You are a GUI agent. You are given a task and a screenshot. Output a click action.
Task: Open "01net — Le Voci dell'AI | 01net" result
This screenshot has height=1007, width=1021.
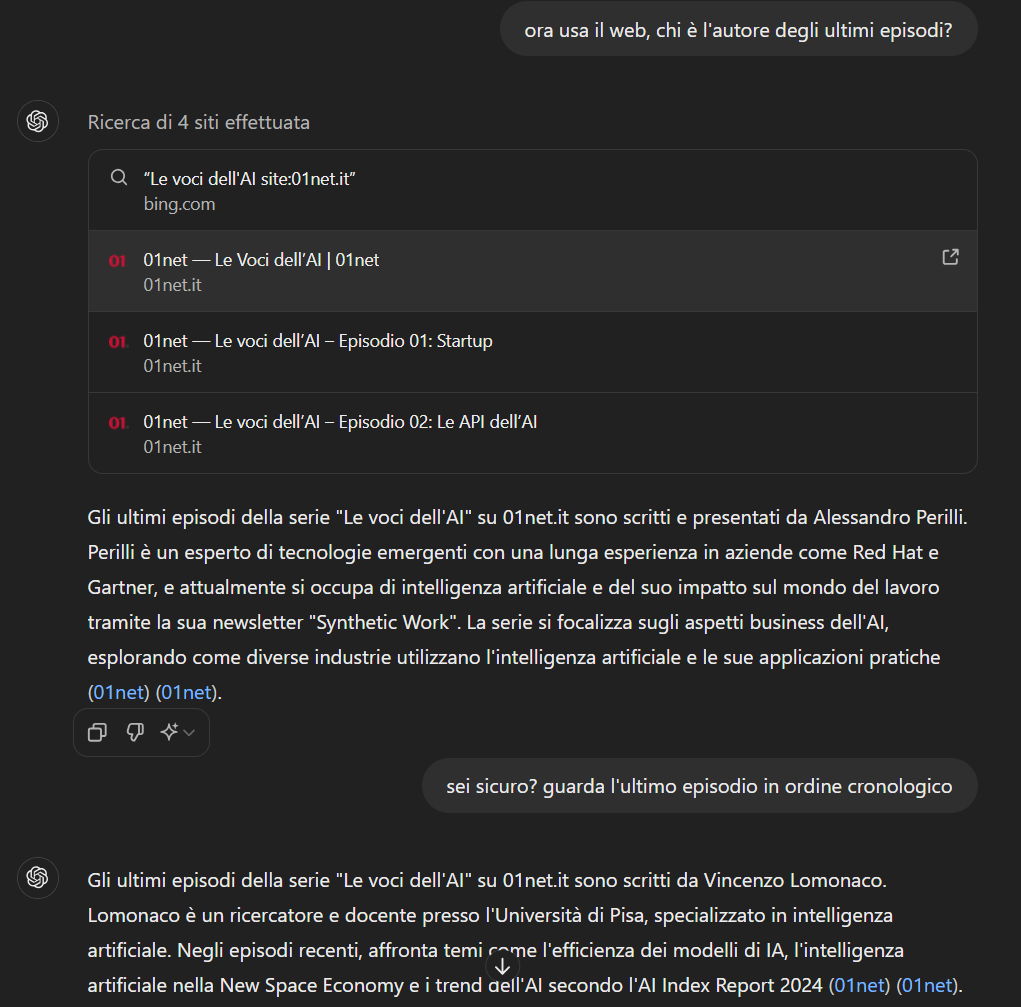[x=261, y=260]
